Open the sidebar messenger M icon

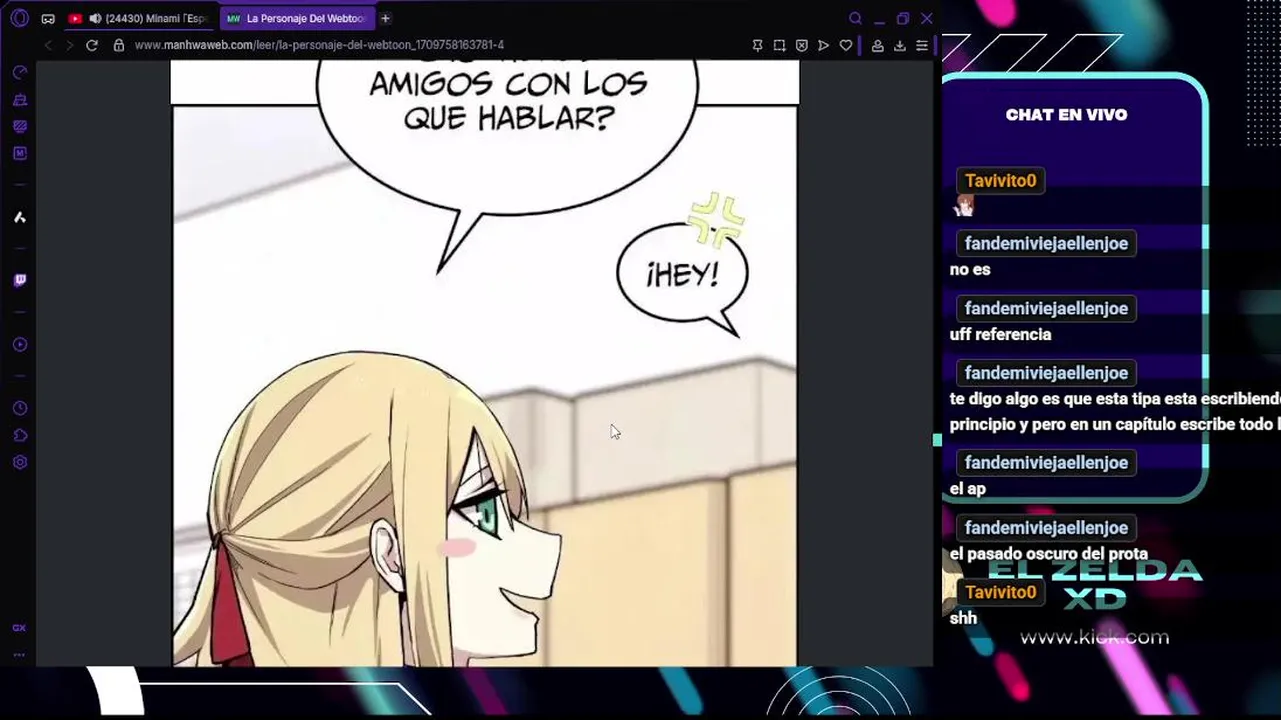[x=19, y=154]
